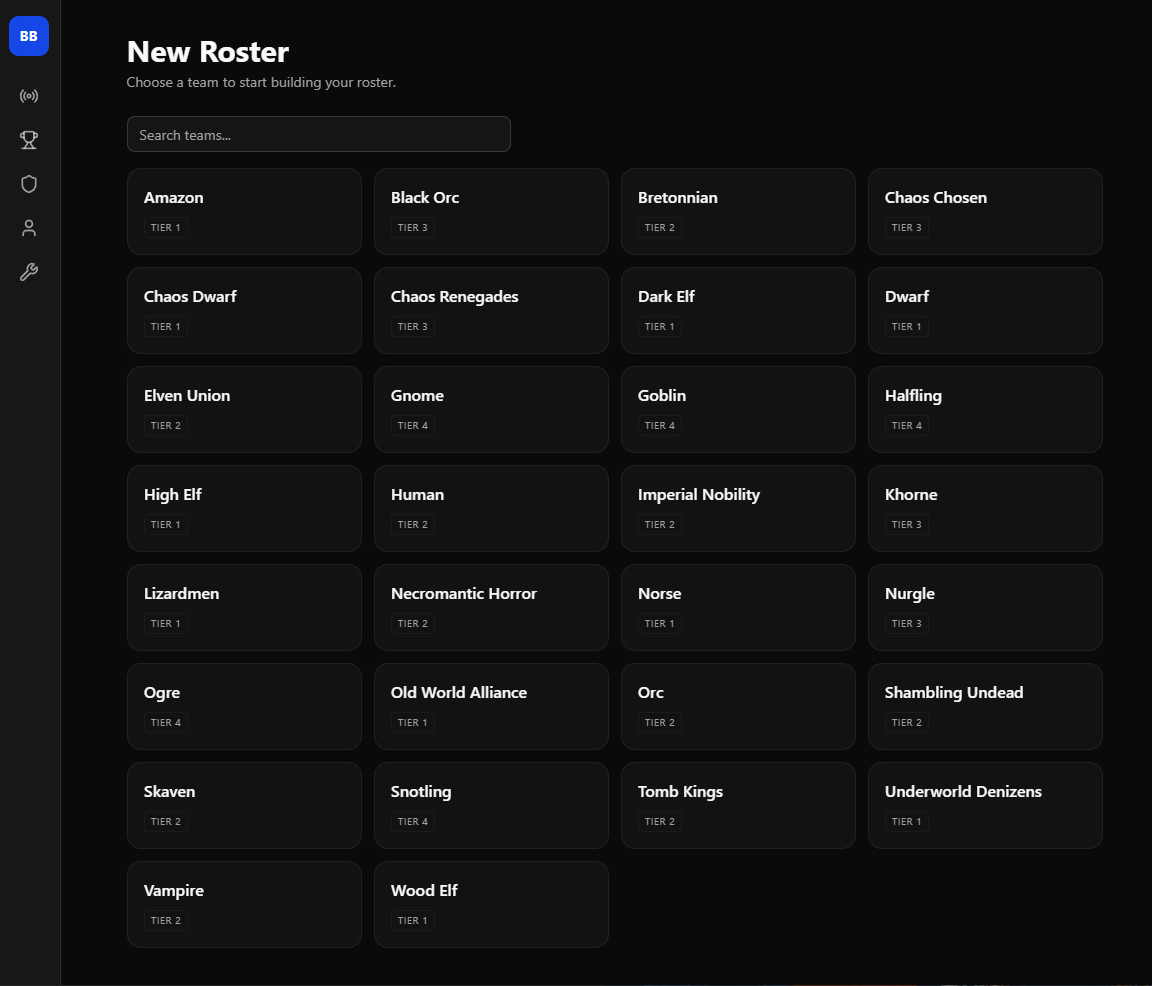Choose the Underworld Denizens team

[x=985, y=805]
